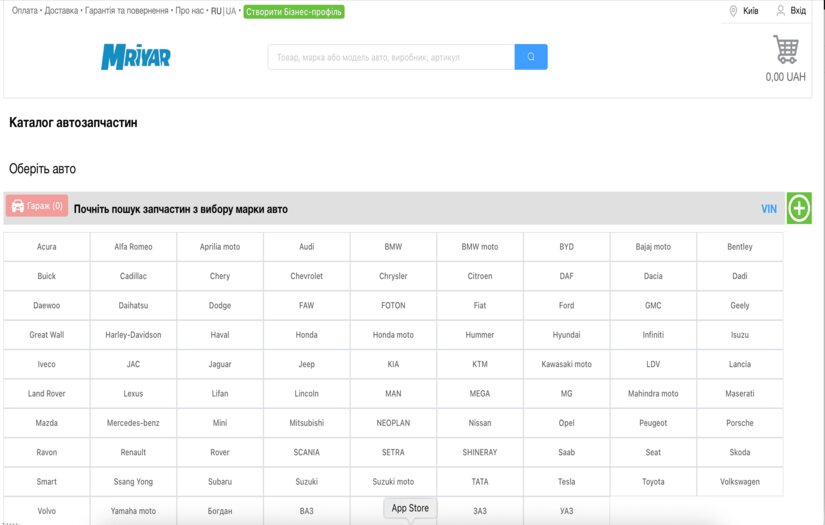Click the user icon next to Вхід
Image resolution: width=825 pixels, height=525 pixels.
(x=780, y=11)
